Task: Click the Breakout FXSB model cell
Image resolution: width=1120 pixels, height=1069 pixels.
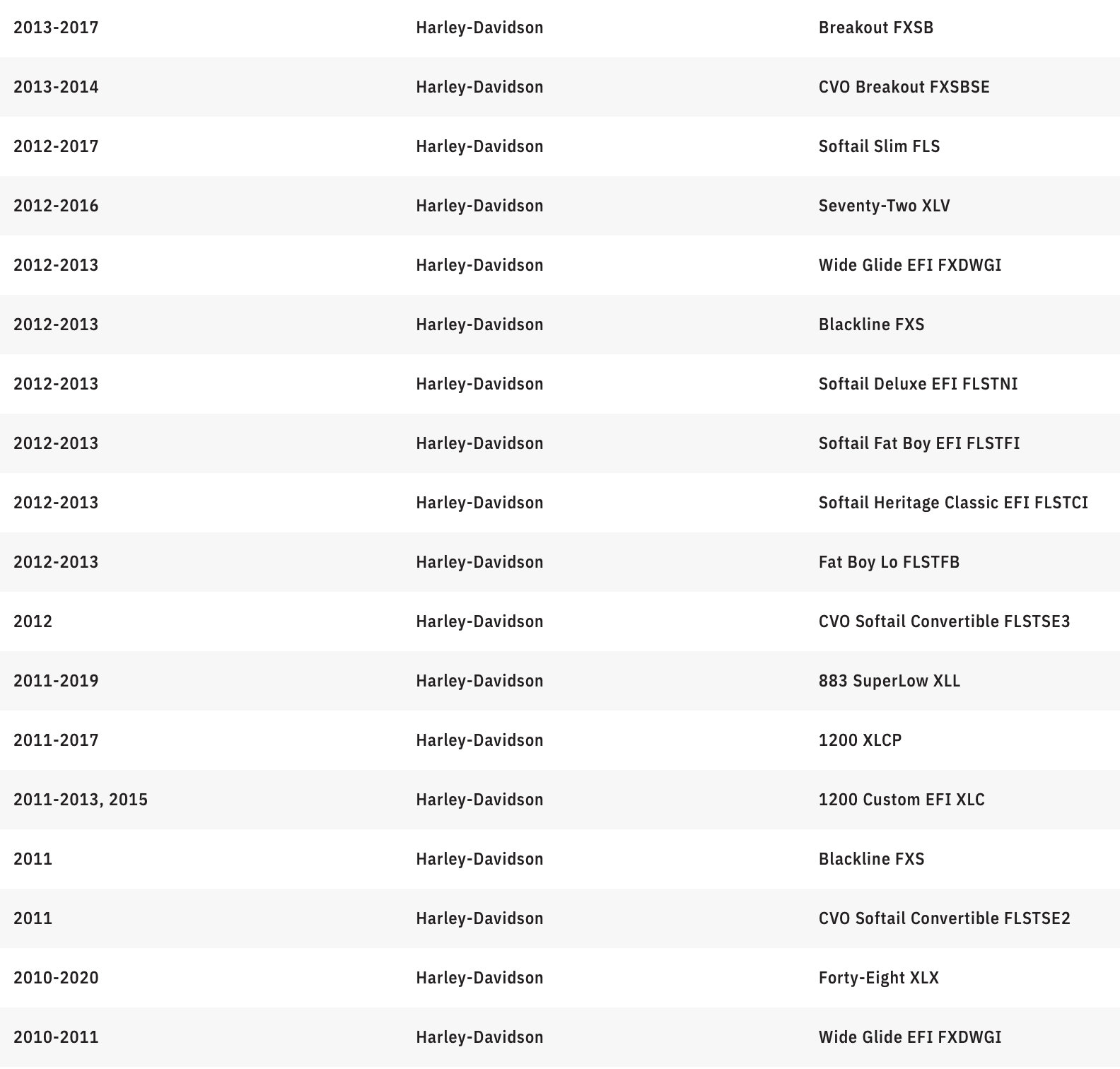Action: 875,28
